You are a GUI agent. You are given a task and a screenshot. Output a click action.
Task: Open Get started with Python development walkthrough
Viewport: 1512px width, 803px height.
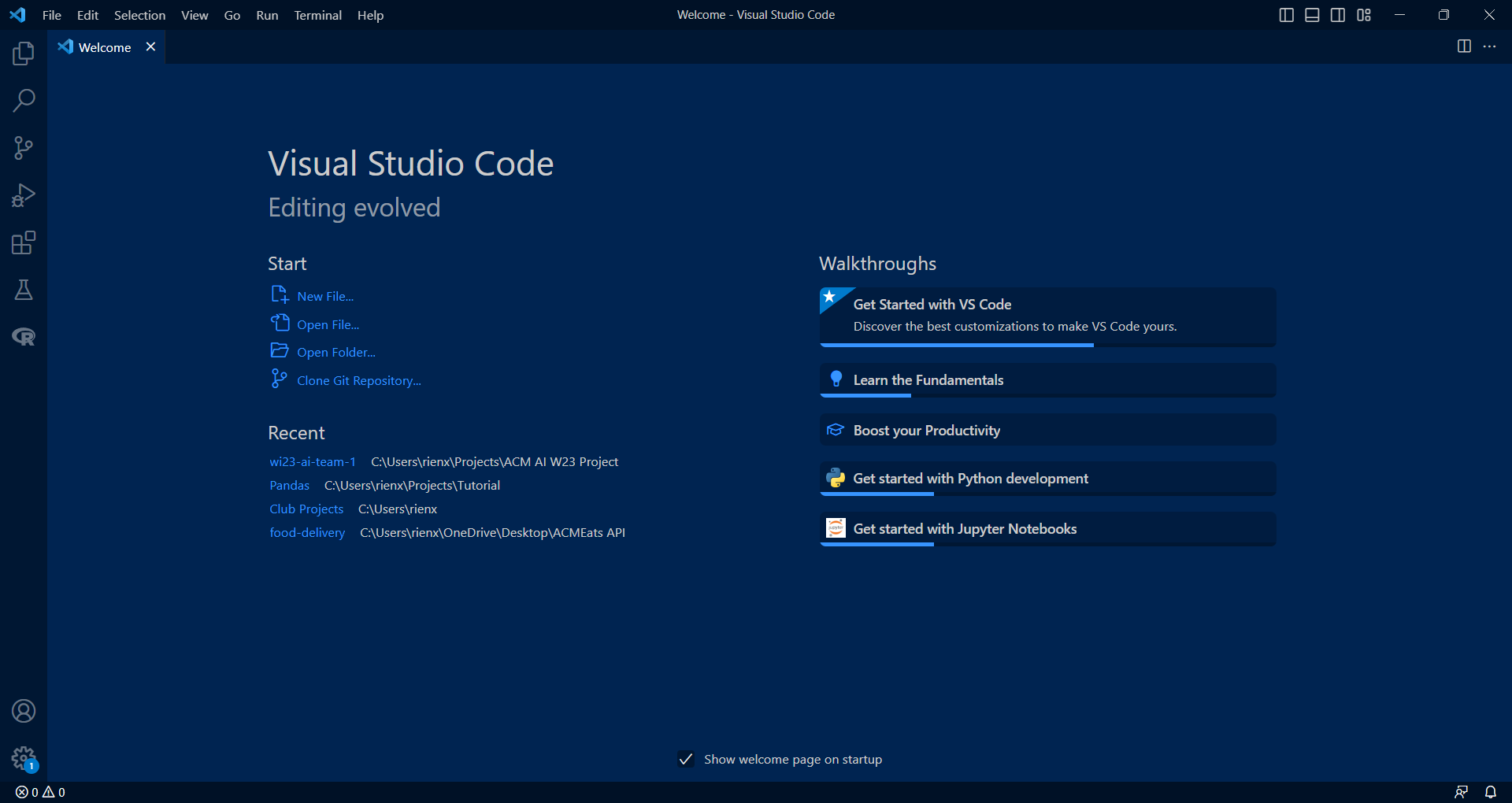click(1047, 479)
